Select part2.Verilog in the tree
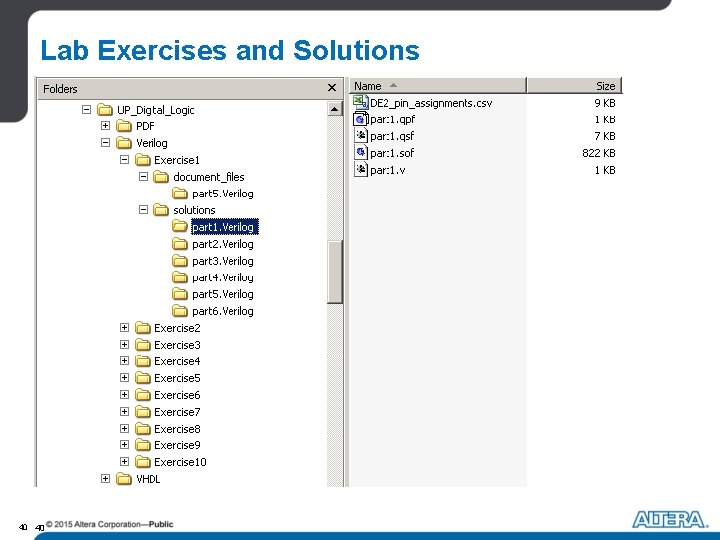 tap(223, 244)
